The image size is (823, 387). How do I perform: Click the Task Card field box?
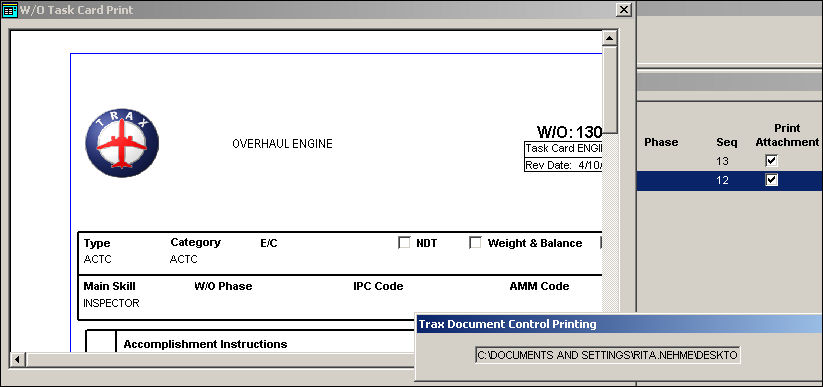coord(563,149)
